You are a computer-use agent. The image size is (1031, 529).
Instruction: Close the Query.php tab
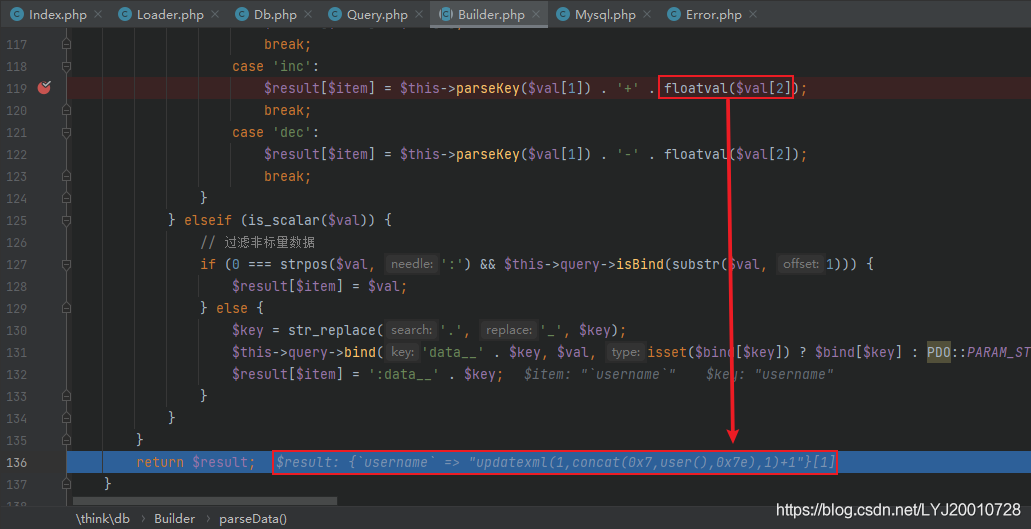(x=418, y=14)
